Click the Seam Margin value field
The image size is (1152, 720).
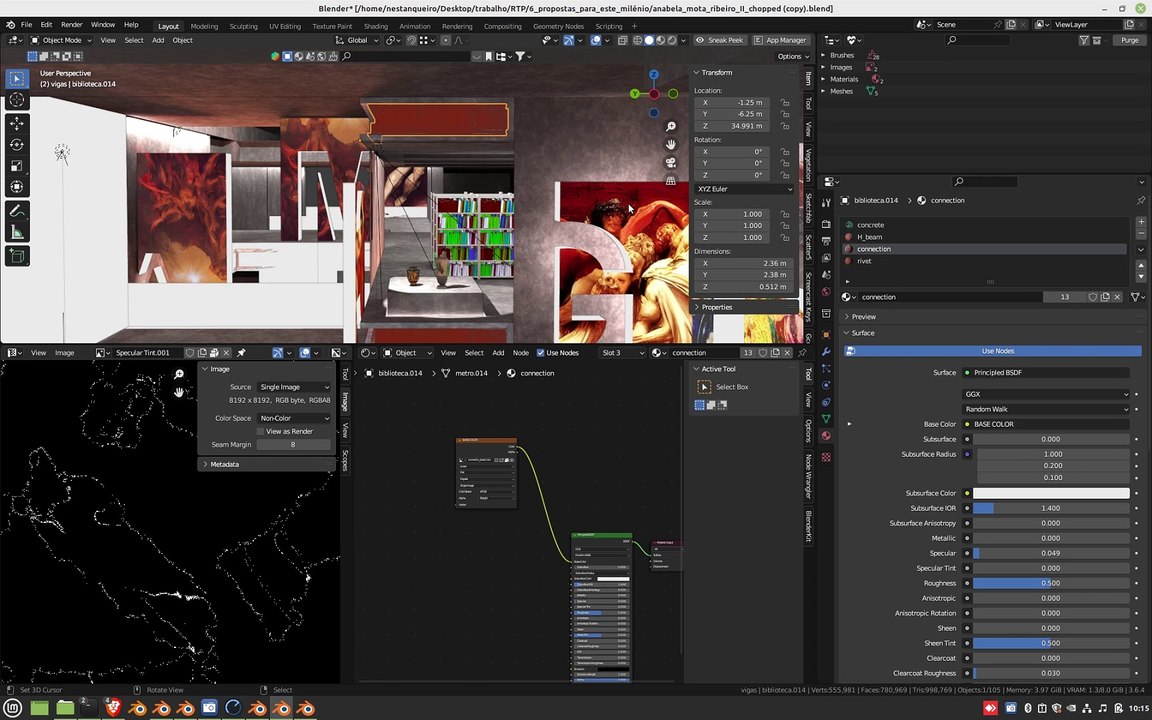point(293,444)
